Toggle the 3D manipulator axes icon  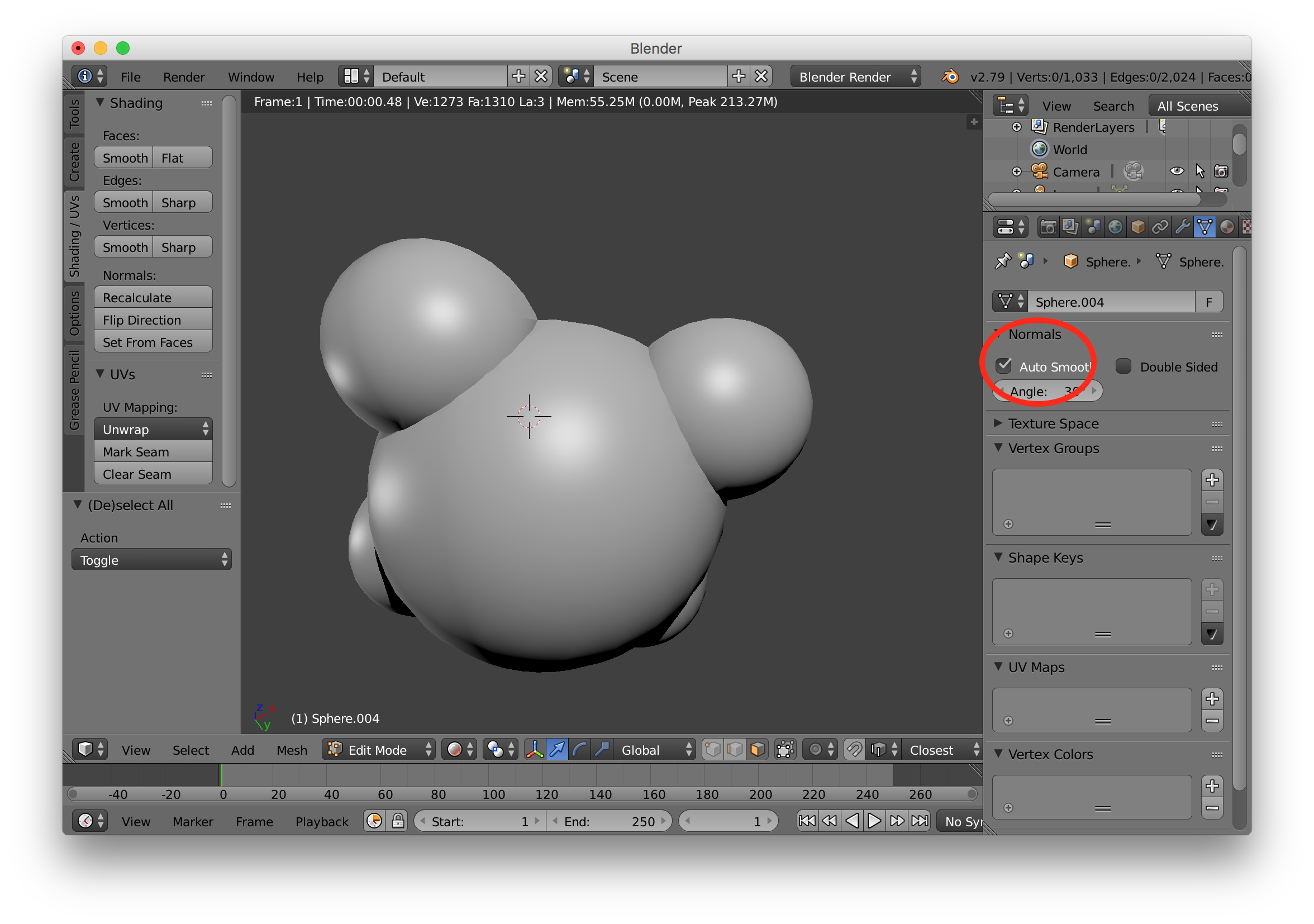535,750
